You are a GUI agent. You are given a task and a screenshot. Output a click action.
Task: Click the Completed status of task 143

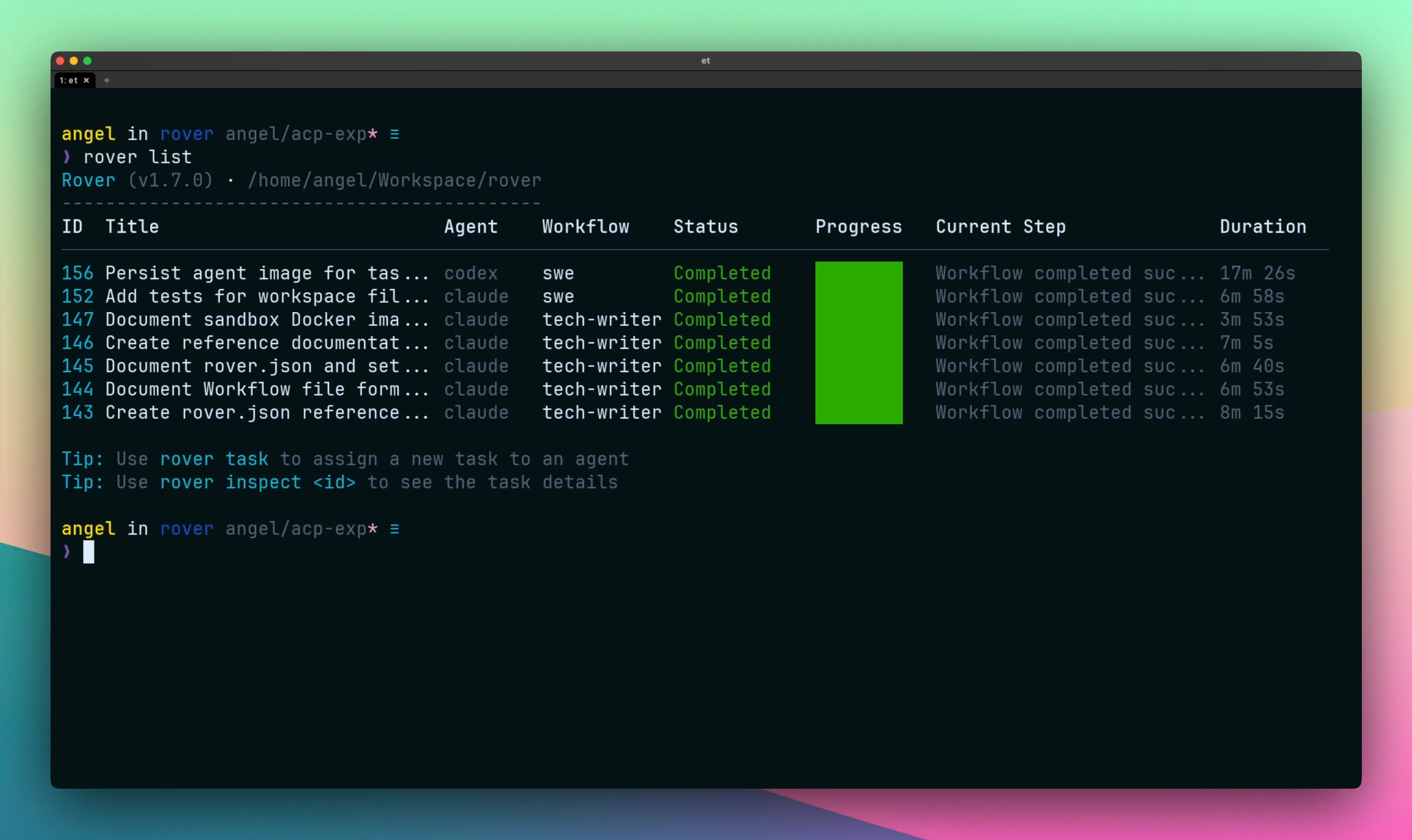pyautogui.click(x=722, y=413)
